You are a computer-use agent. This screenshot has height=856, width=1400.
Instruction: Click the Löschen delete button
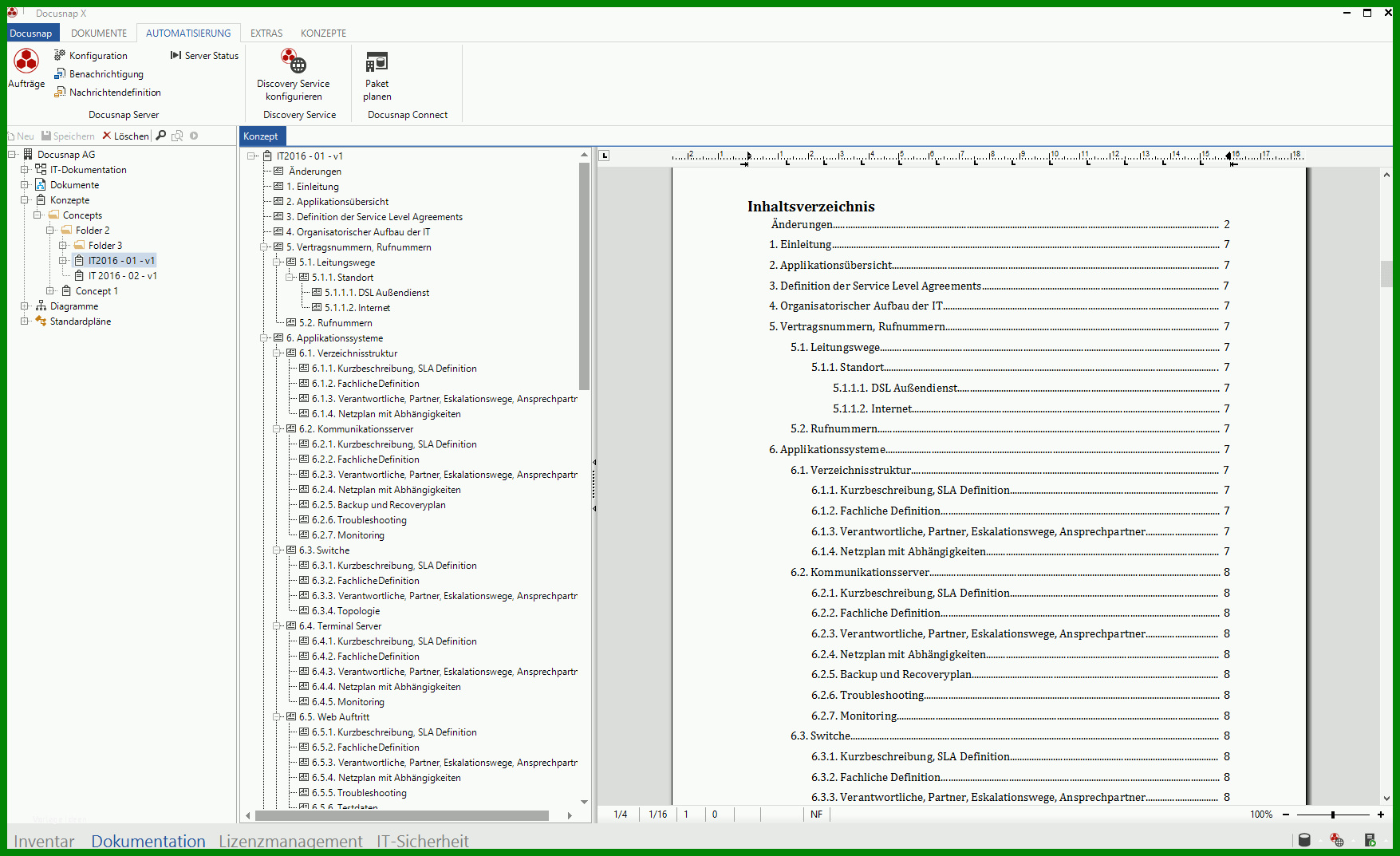(125, 136)
